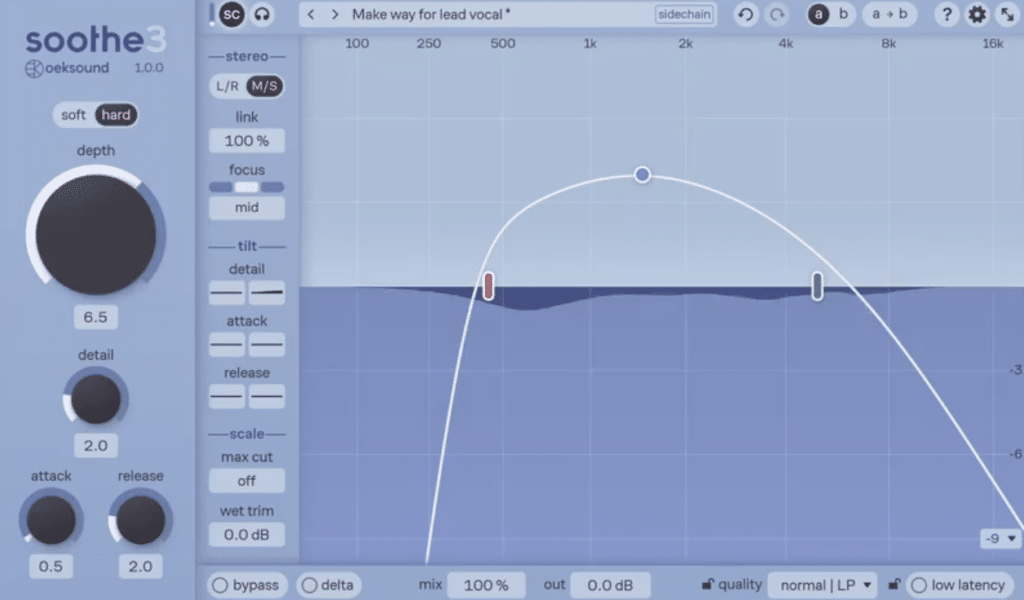1024x600 pixels.
Task: Select state A
Action: click(x=818, y=14)
